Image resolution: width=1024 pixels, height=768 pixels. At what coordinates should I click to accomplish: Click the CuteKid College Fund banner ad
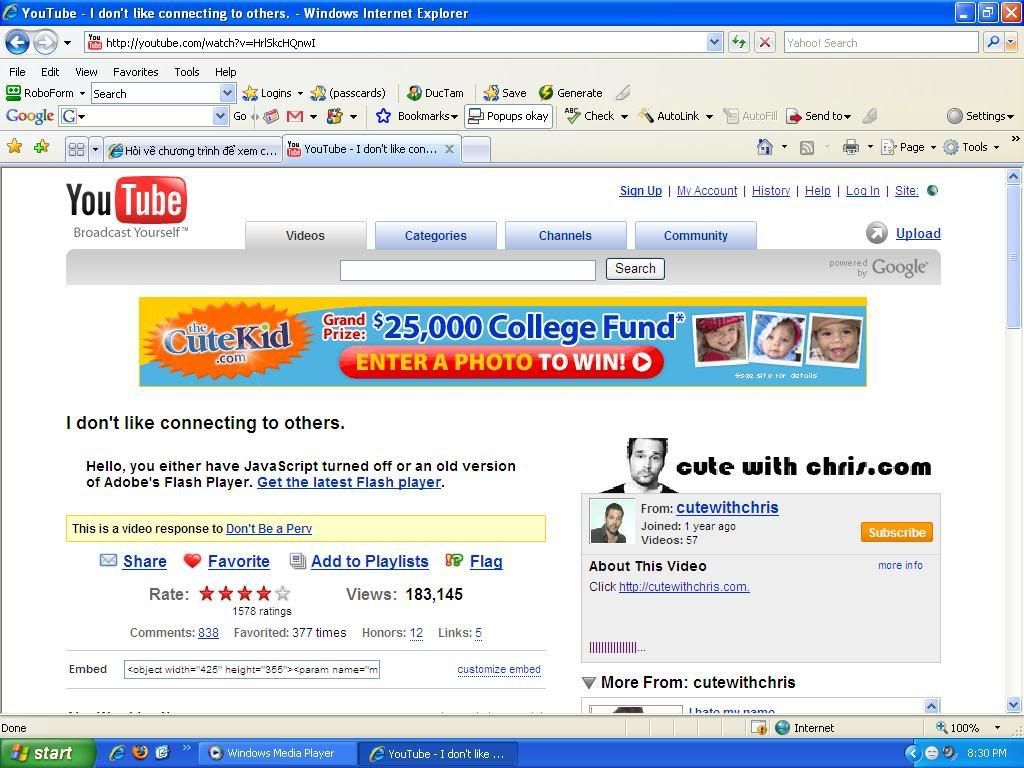pos(503,342)
